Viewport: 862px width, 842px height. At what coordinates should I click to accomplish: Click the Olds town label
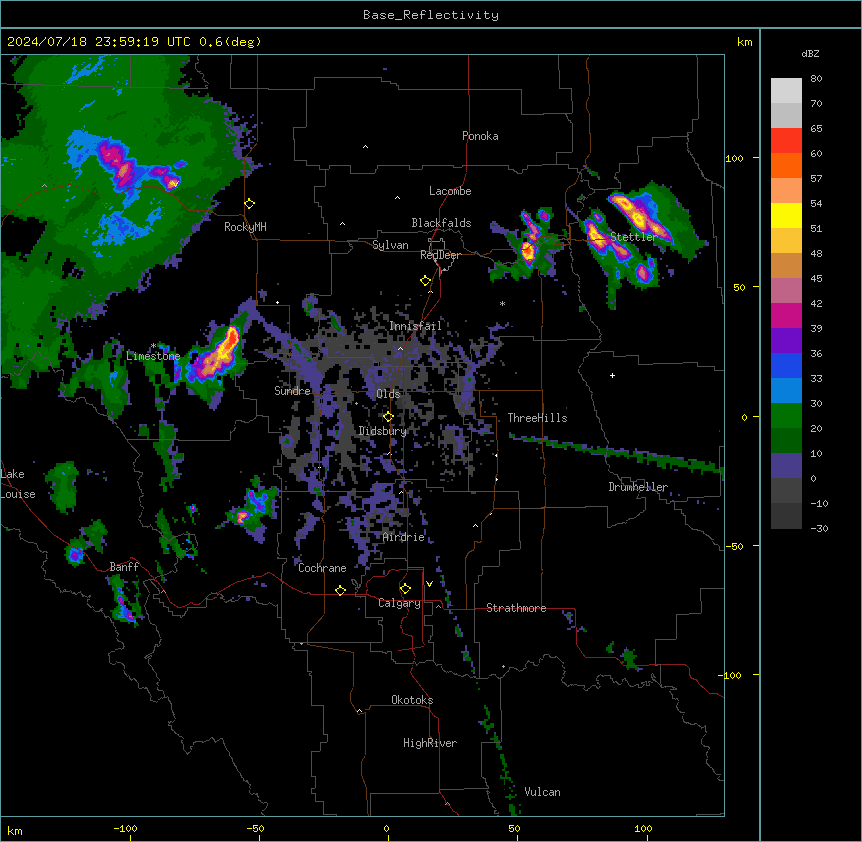tap(388, 394)
